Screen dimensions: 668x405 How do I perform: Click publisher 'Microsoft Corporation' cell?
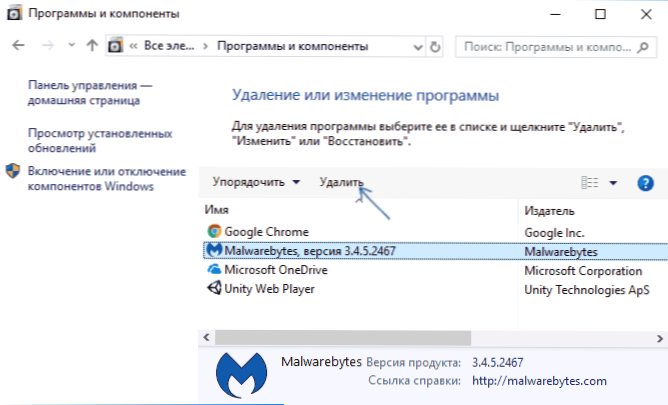pyautogui.click(x=583, y=271)
